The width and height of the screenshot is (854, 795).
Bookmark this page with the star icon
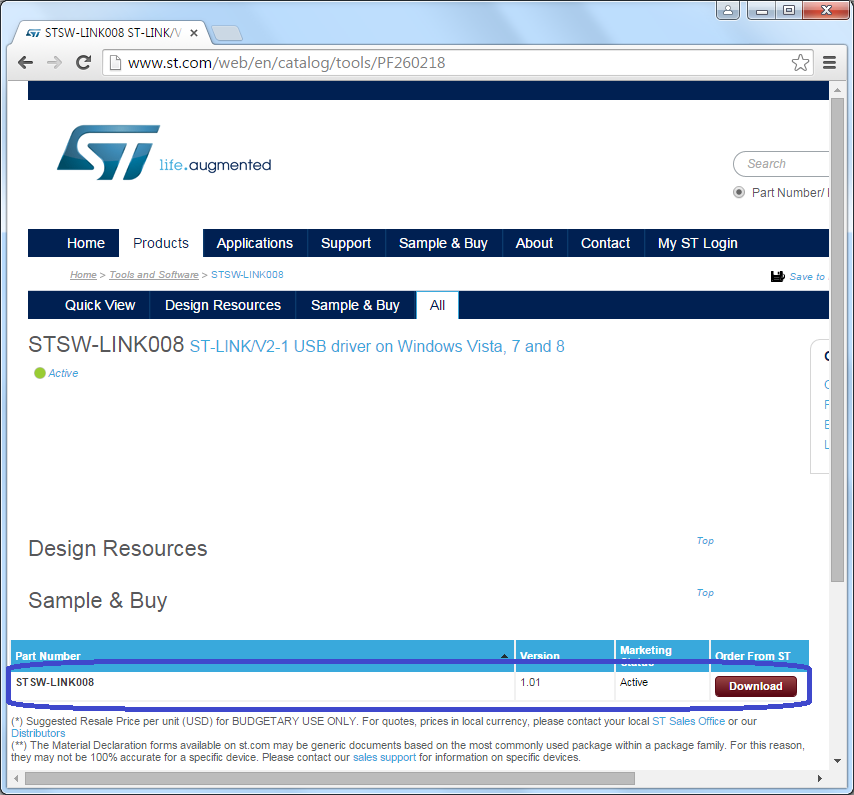point(800,63)
